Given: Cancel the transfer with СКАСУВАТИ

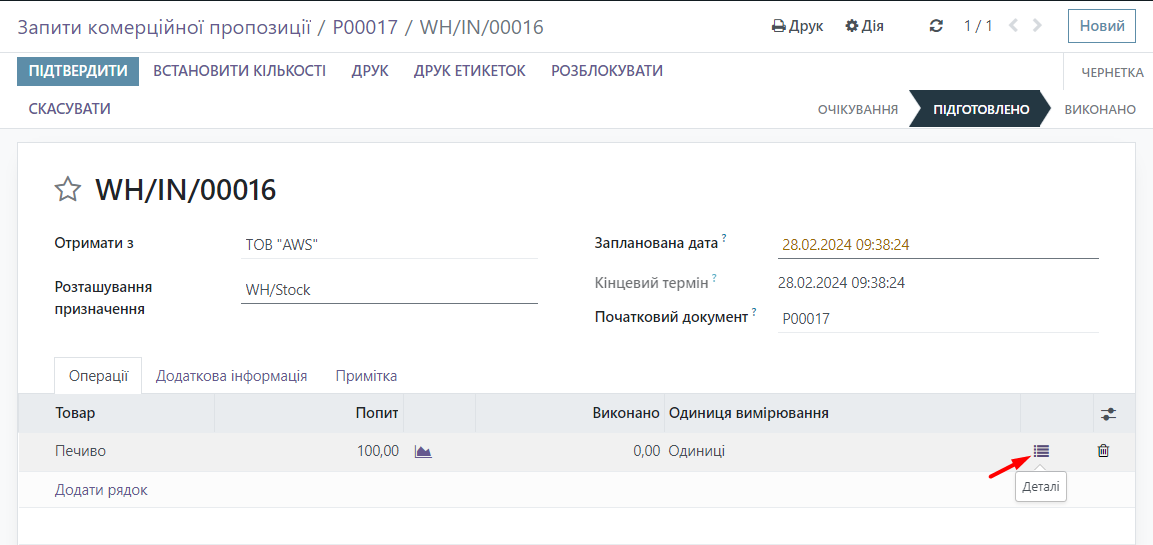Looking at the screenshot, I should point(69,109).
